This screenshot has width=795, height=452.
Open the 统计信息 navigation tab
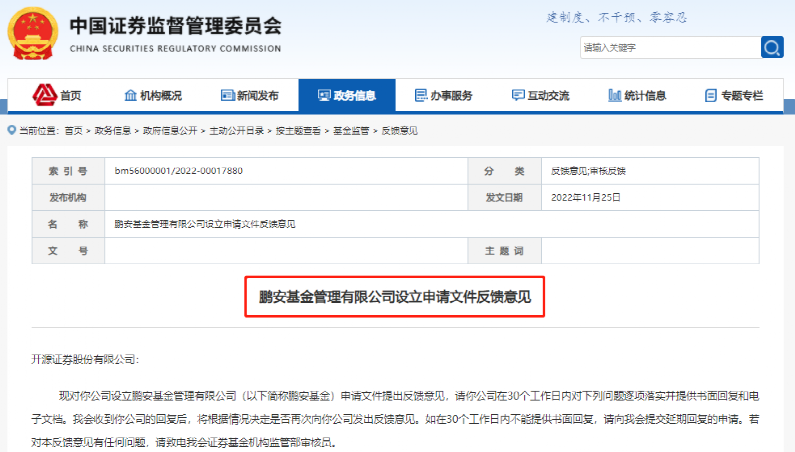637,95
